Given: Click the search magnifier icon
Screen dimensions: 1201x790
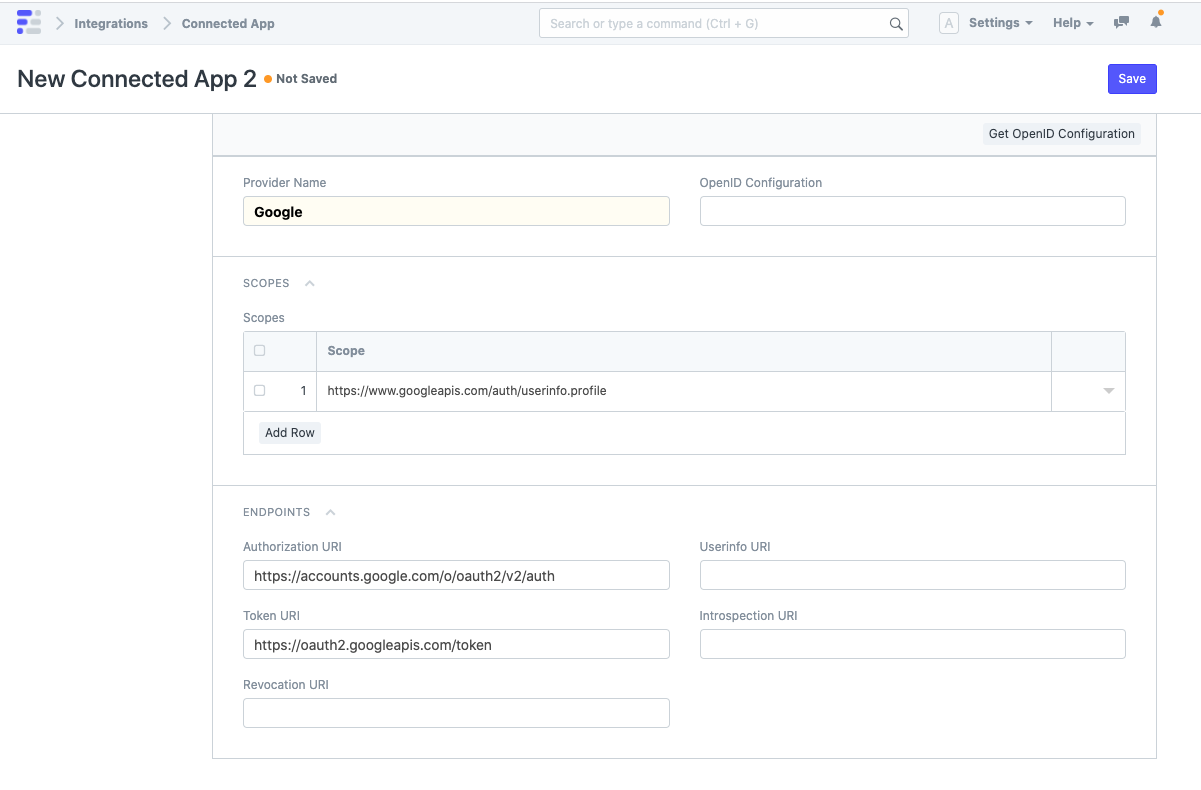Looking at the screenshot, I should [x=895, y=23].
